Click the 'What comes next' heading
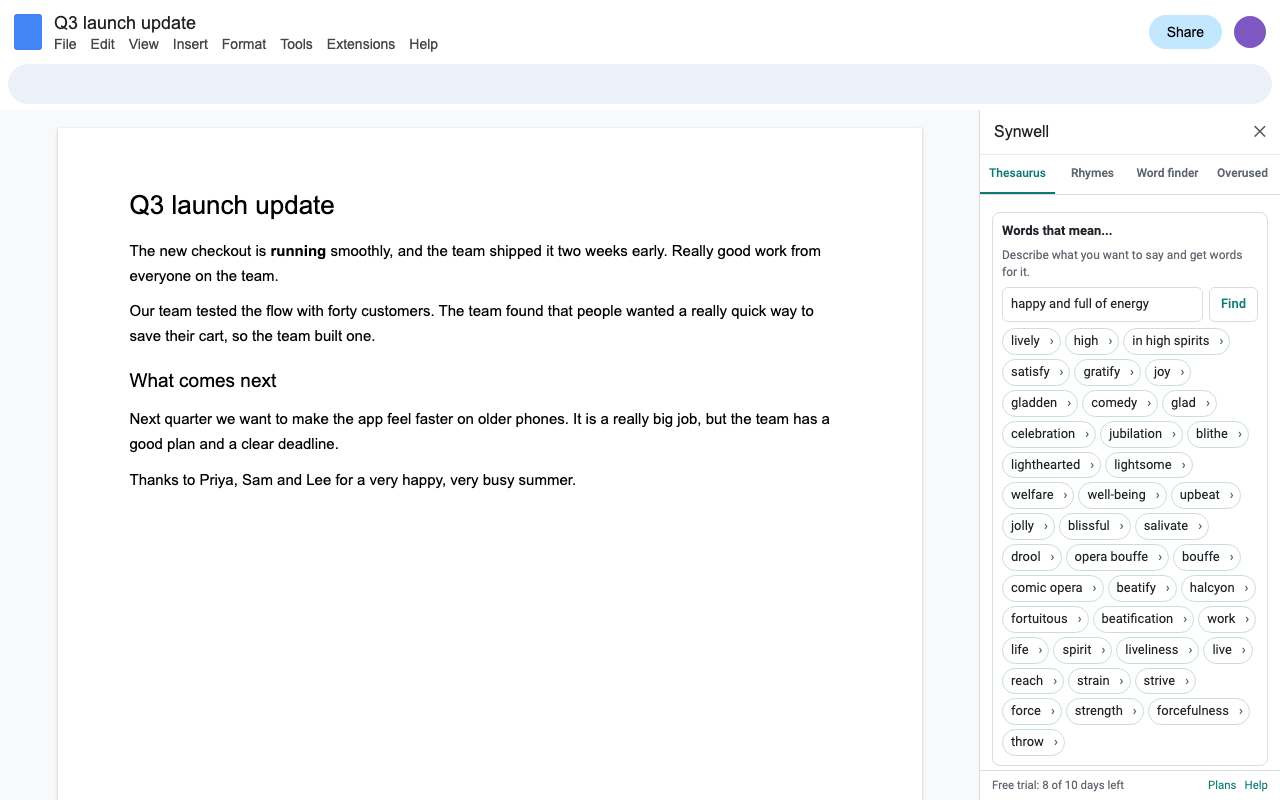The image size is (1280, 800). [x=203, y=381]
